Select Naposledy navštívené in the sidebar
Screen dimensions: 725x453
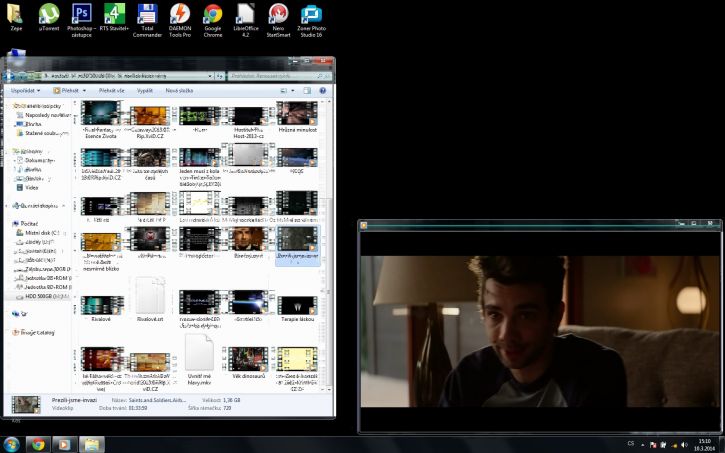point(43,115)
